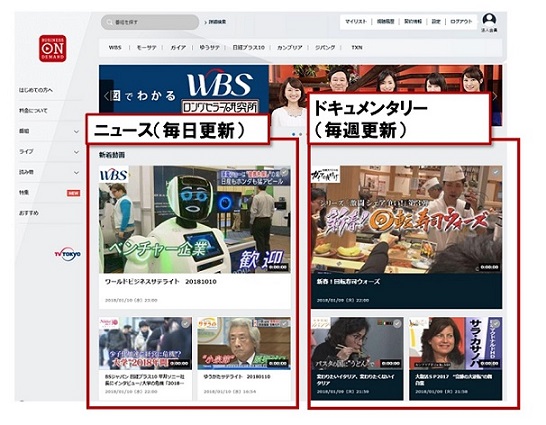Open the WBS program tab

pos(115,47)
